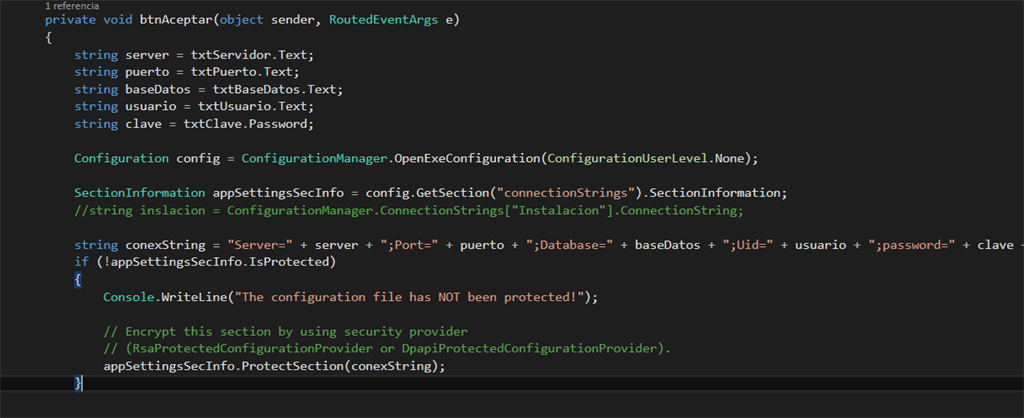Click 'OpenExeConfiguration' method call
The width and height of the screenshot is (1024, 418).
click(467, 159)
